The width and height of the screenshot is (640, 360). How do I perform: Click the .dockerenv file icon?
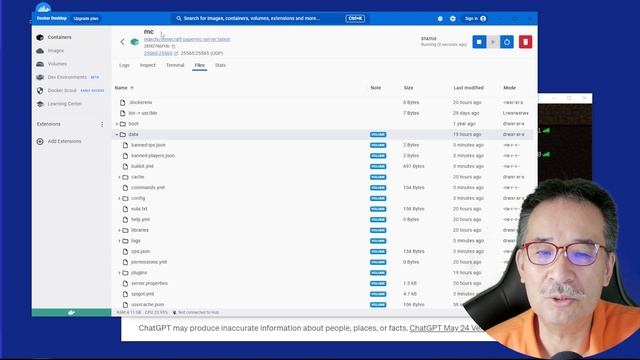tap(122, 102)
